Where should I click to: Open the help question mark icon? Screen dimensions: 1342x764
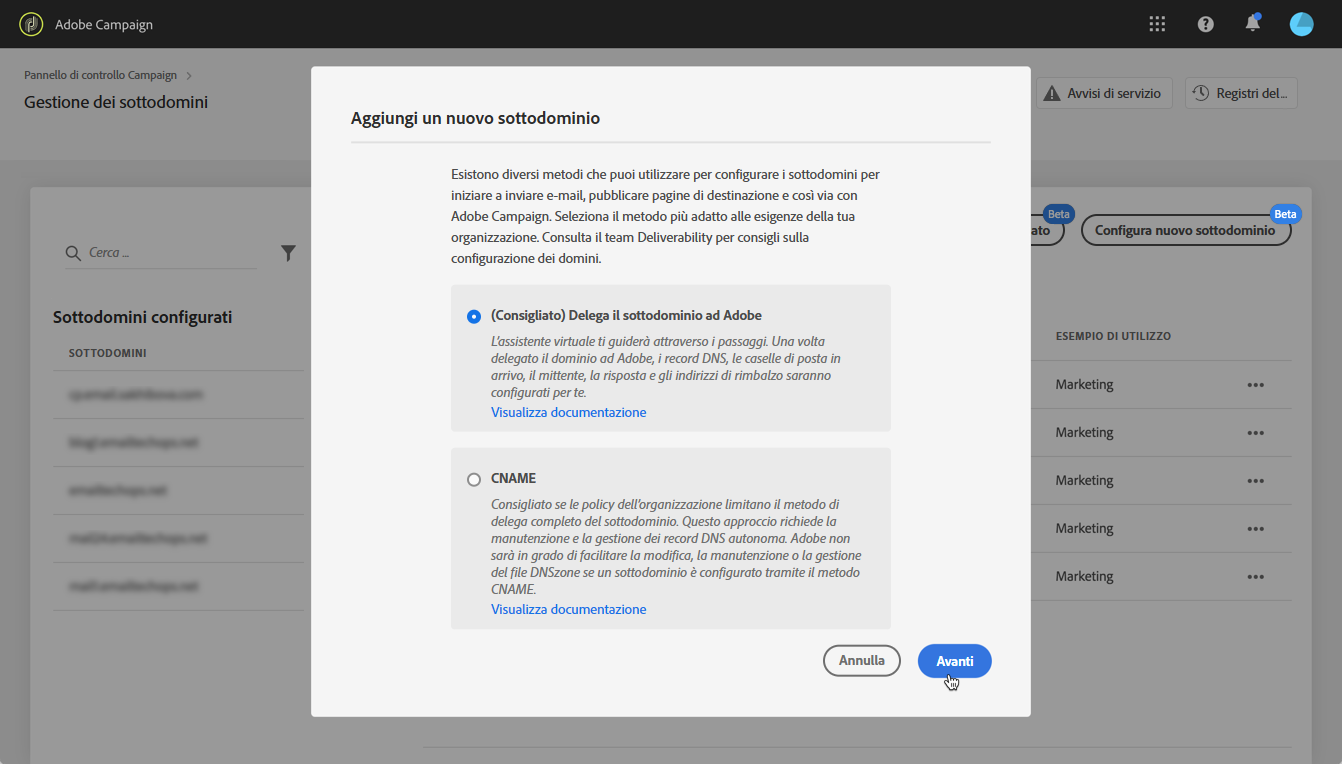(1205, 24)
